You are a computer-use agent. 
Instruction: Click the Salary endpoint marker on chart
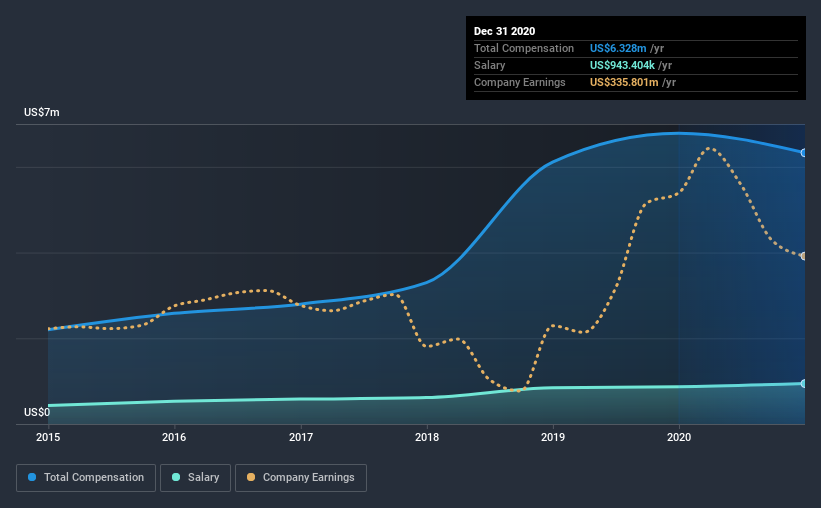[x=803, y=384]
